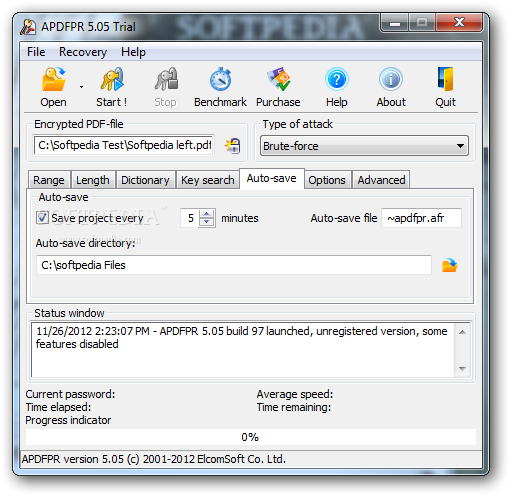
Task: Toggle the Save project every checkbox
Action: coord(42,218)
